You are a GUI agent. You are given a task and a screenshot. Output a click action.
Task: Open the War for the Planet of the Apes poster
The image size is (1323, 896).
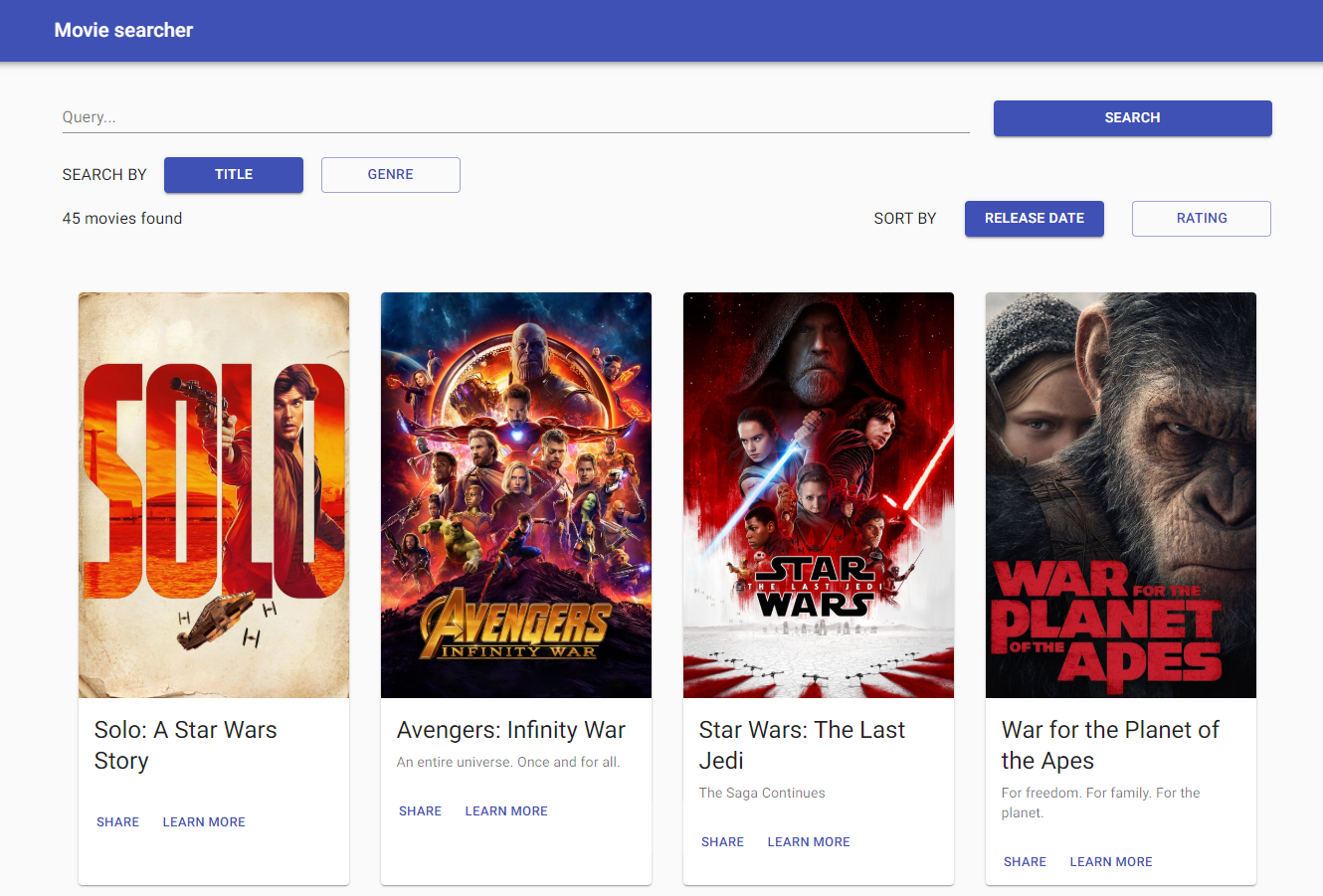[x=1121, y=495]
